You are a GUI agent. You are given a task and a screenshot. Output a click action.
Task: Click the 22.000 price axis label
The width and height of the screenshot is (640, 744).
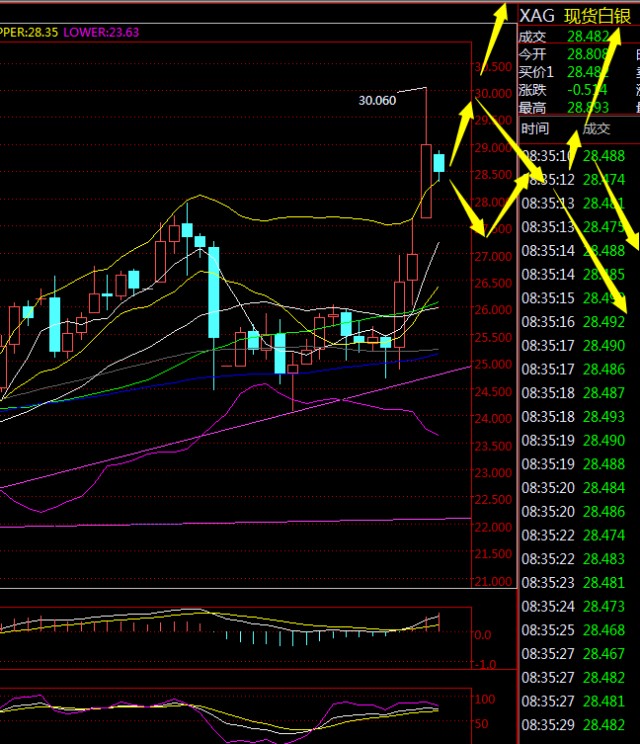coord(493,527)
